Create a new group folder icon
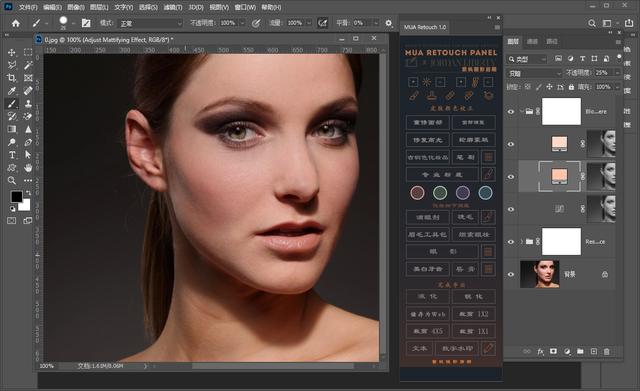Image resolution: width=640 pixels, height=391 pixels. pyautogui.click(x=580, y=351)
